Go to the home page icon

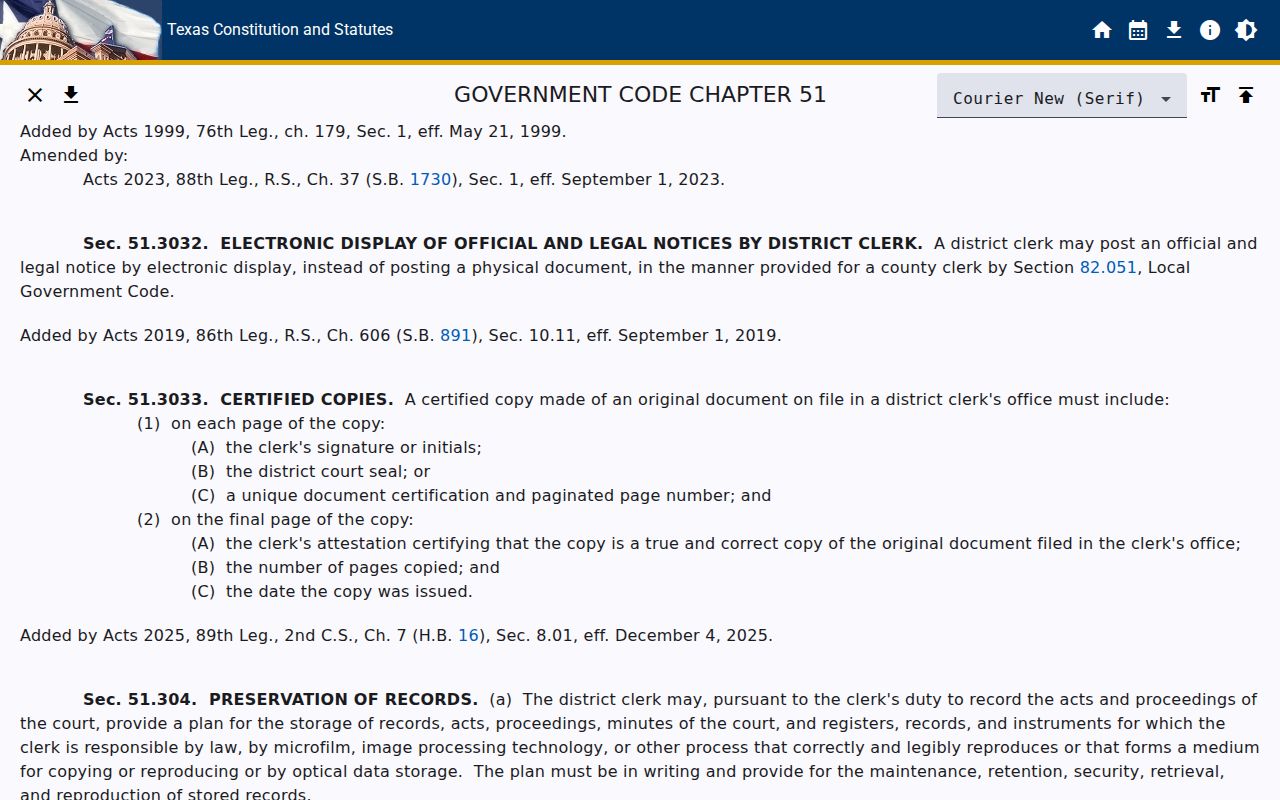(1102, 30)
